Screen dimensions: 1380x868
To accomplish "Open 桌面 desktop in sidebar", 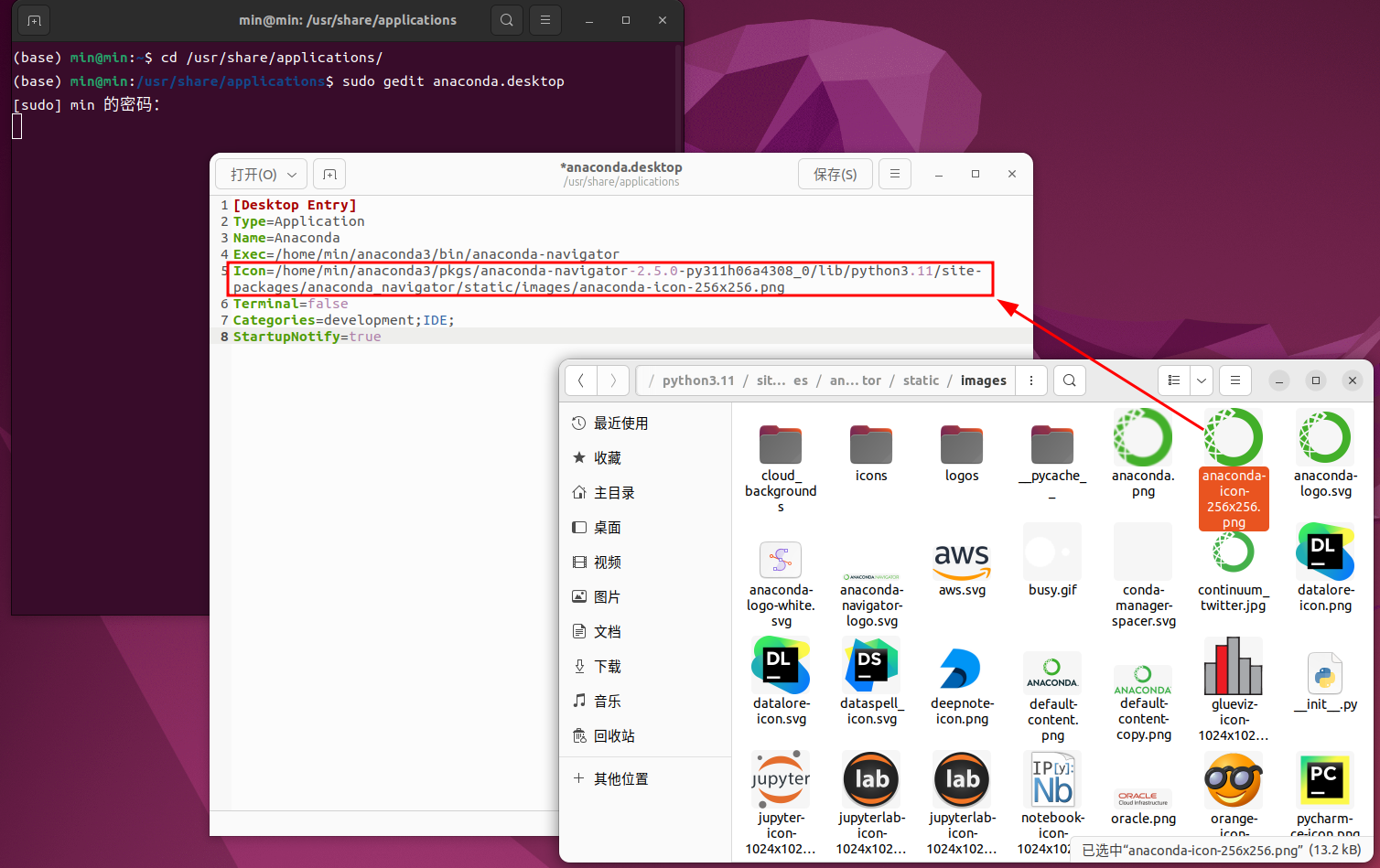I will coord(645,528).
